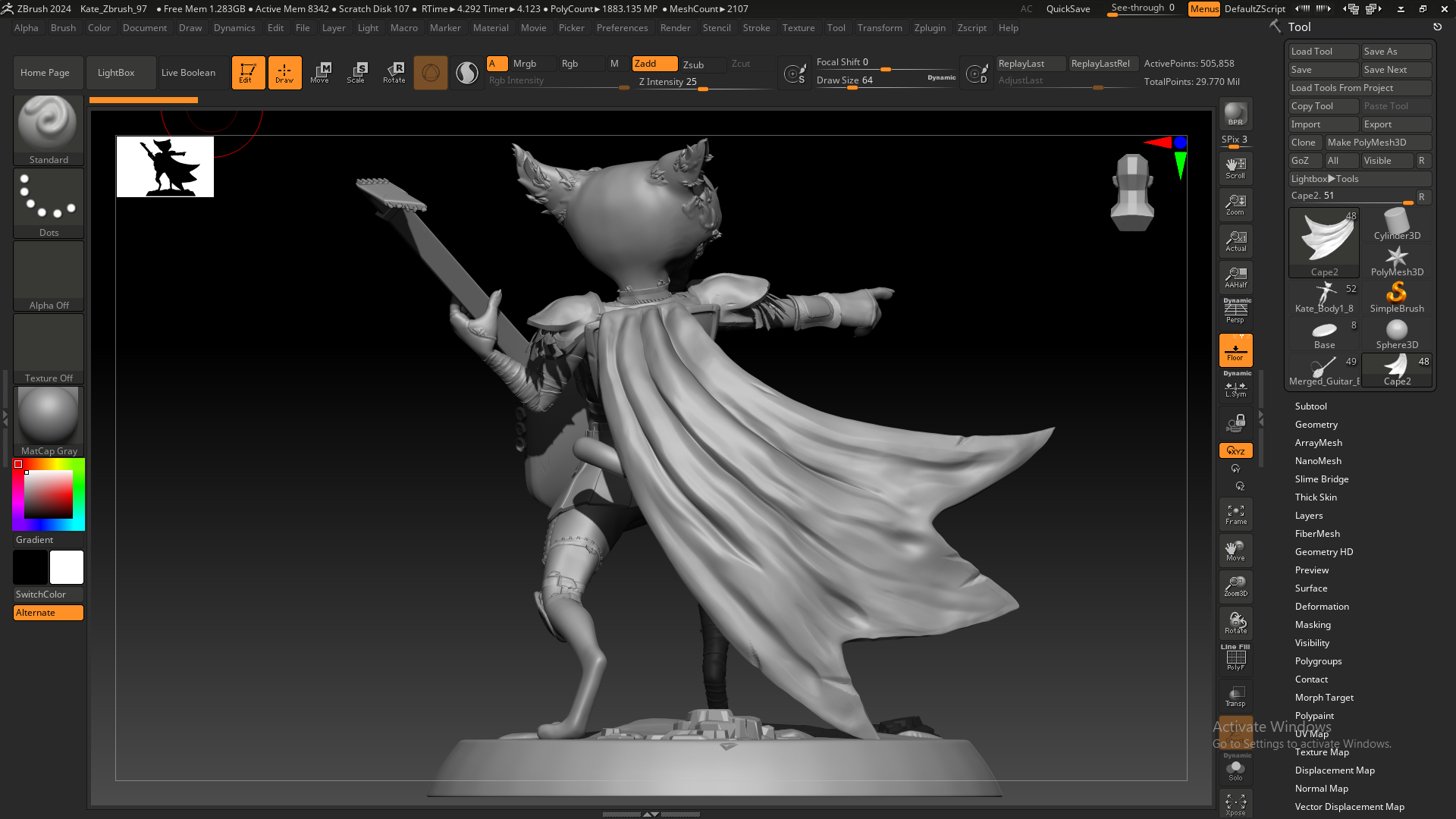The width and height of the screenshot is (1456, 819).
Task: Click the silhouette thumbnail preview
Action: pyautogui.click(x=165, y=167)
